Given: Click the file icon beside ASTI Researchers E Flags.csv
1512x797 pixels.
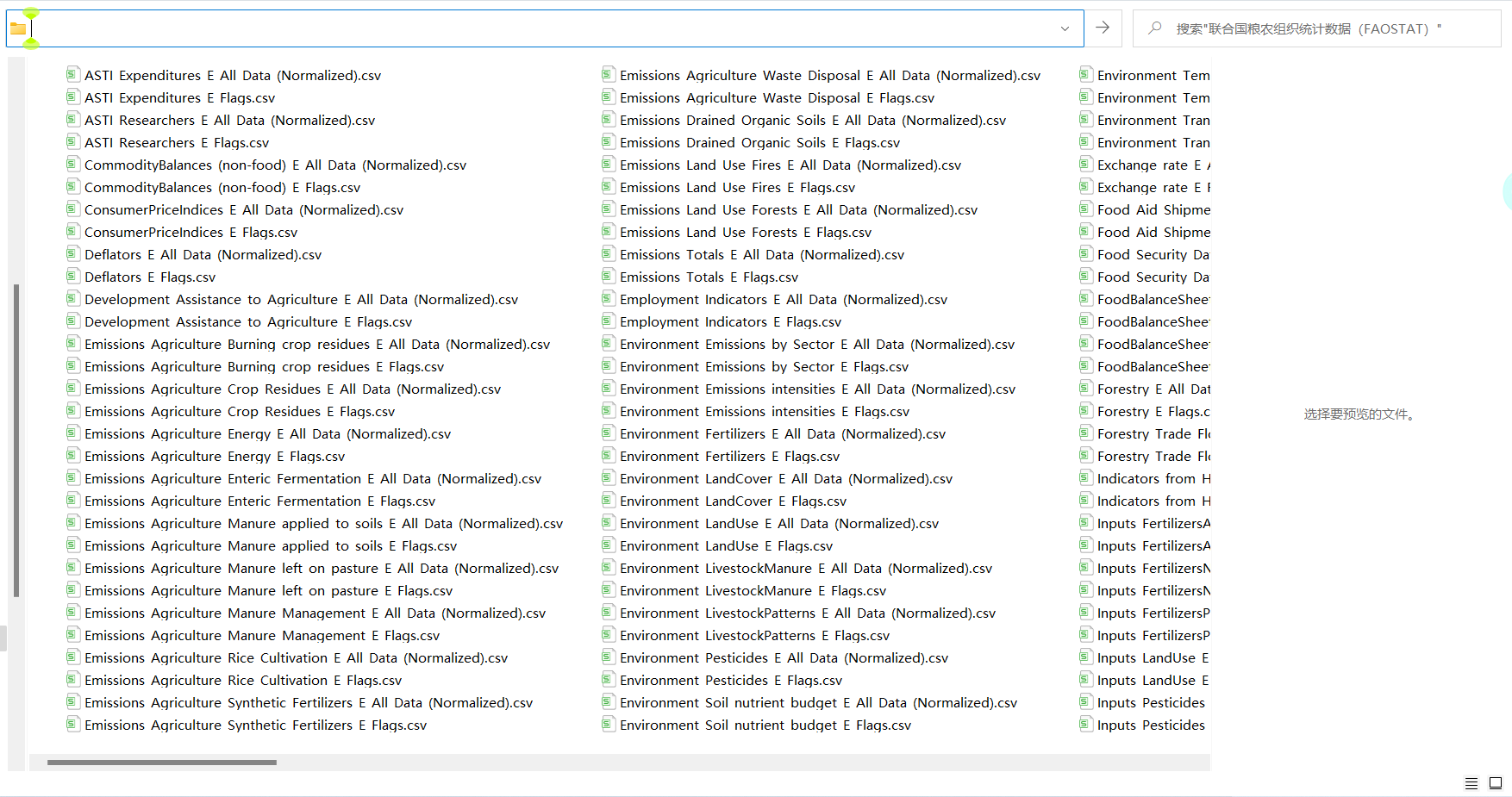Looking at the screenshot, I should [x=73, y=142].
